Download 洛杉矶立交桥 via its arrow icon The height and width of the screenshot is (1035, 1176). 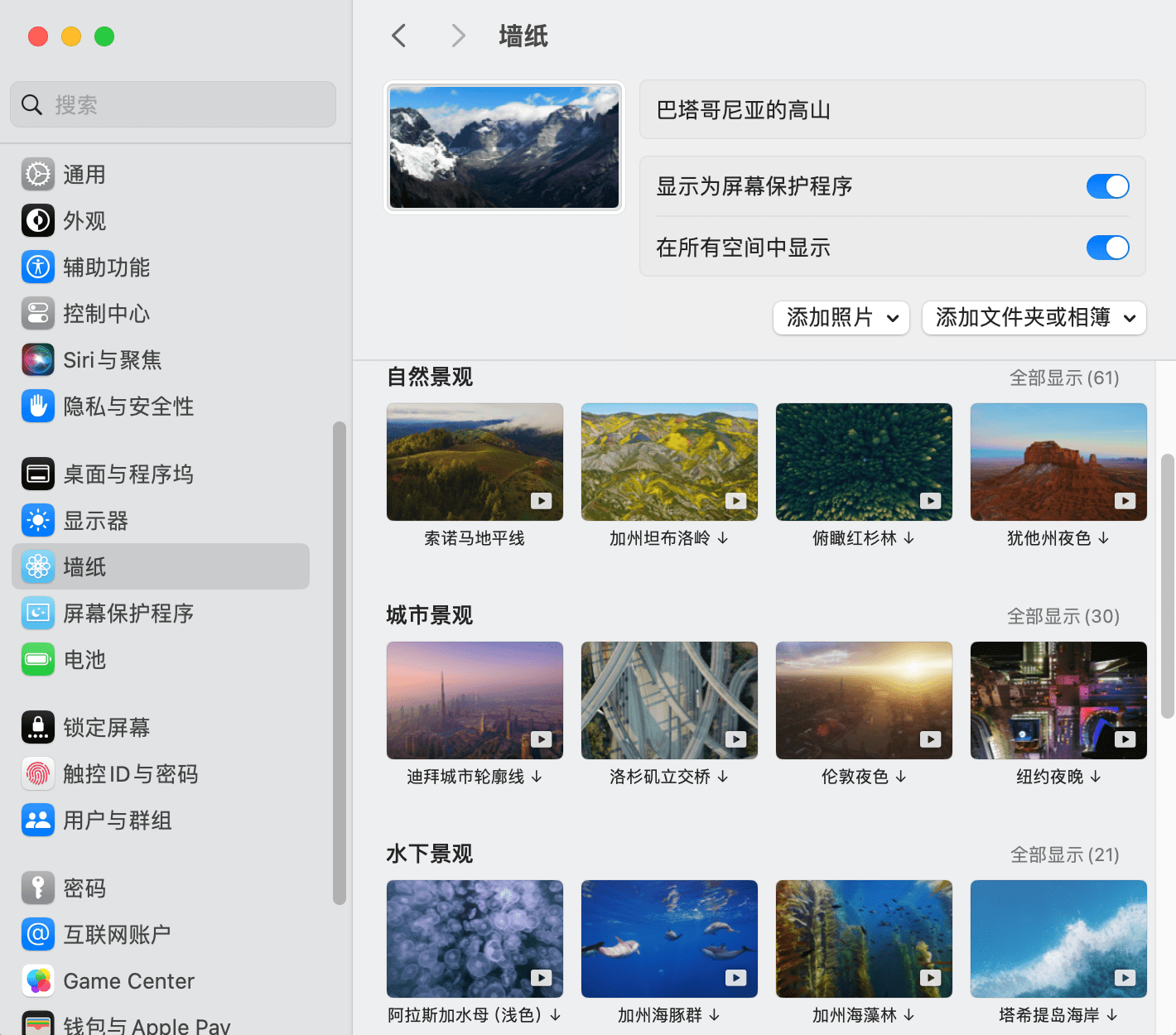tap(723, 777)
